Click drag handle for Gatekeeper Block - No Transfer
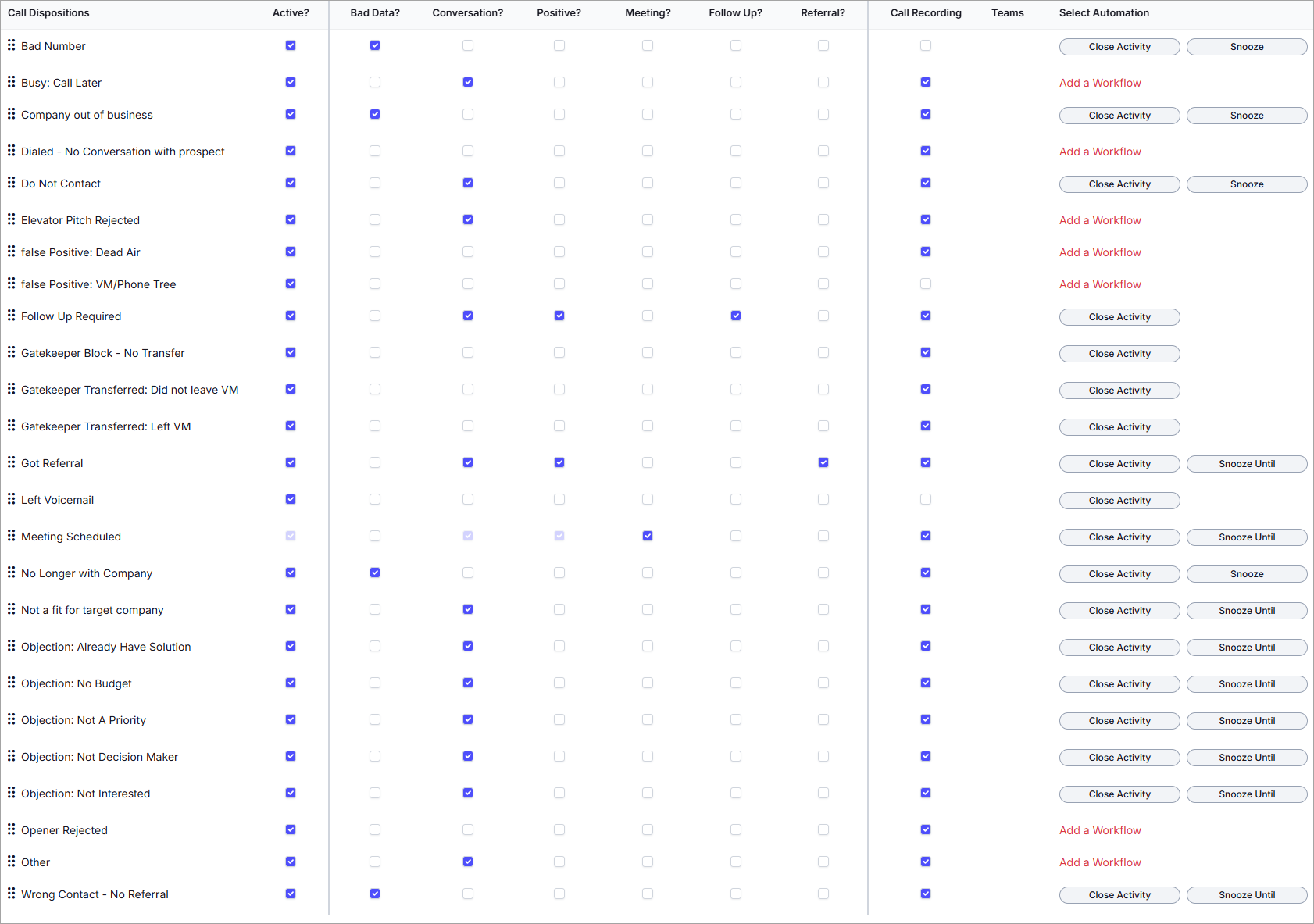The image size is (1314, 924). coord(11,352)
